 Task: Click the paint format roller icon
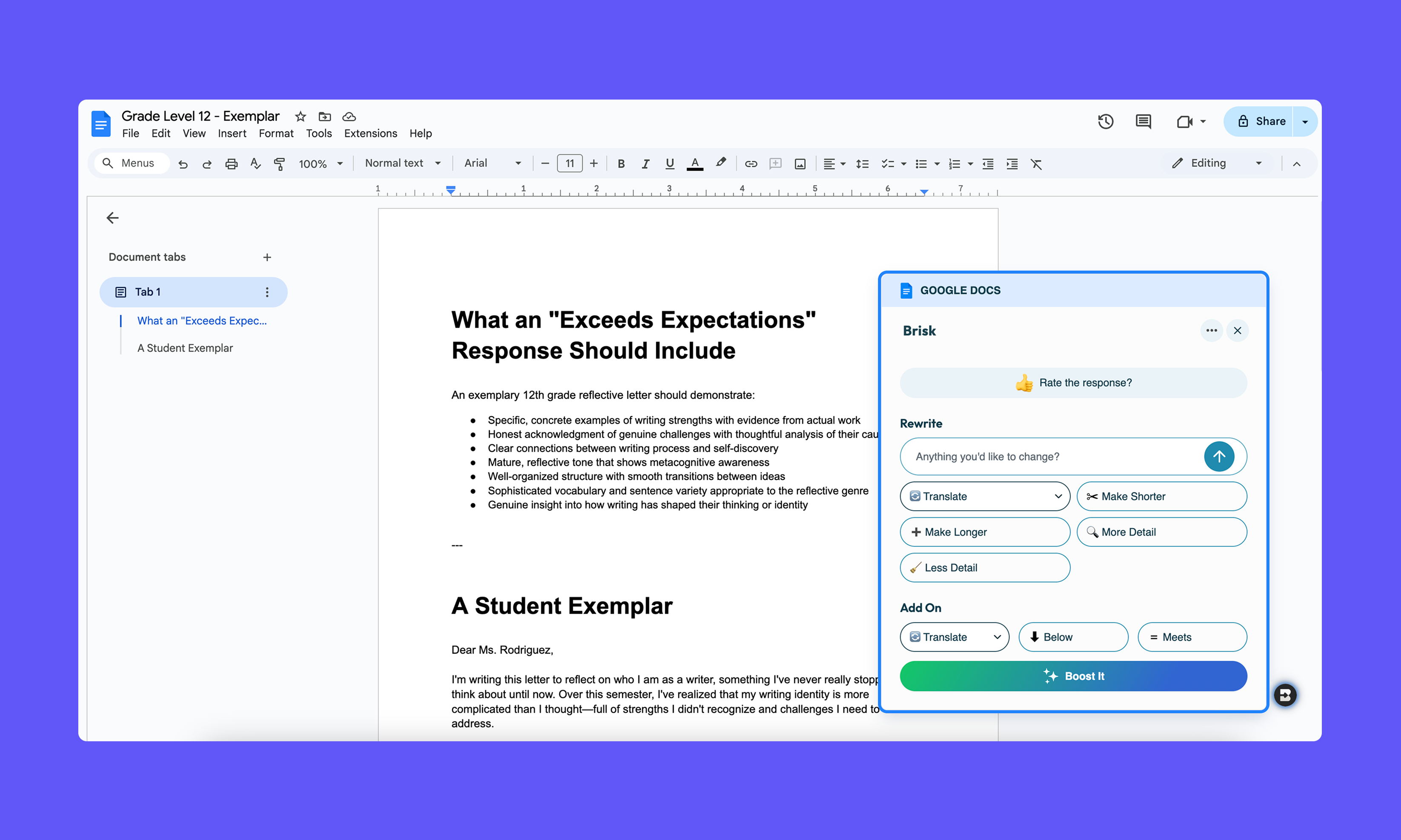point(279,163)
